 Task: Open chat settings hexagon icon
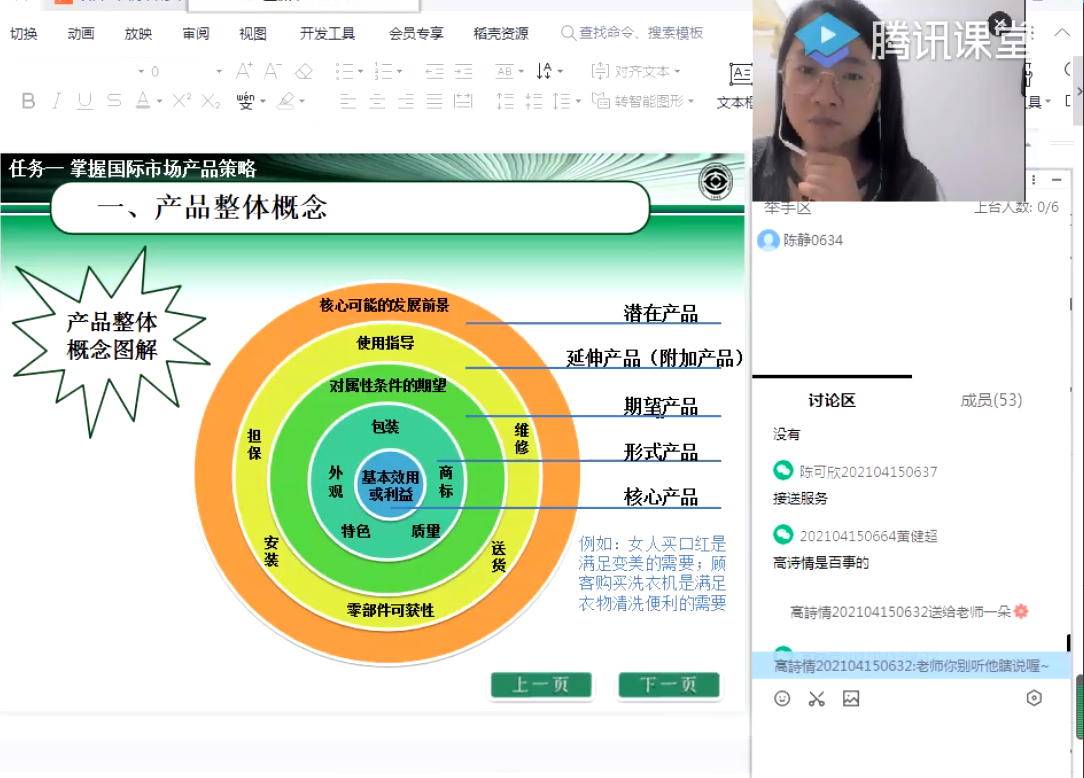1034,698
